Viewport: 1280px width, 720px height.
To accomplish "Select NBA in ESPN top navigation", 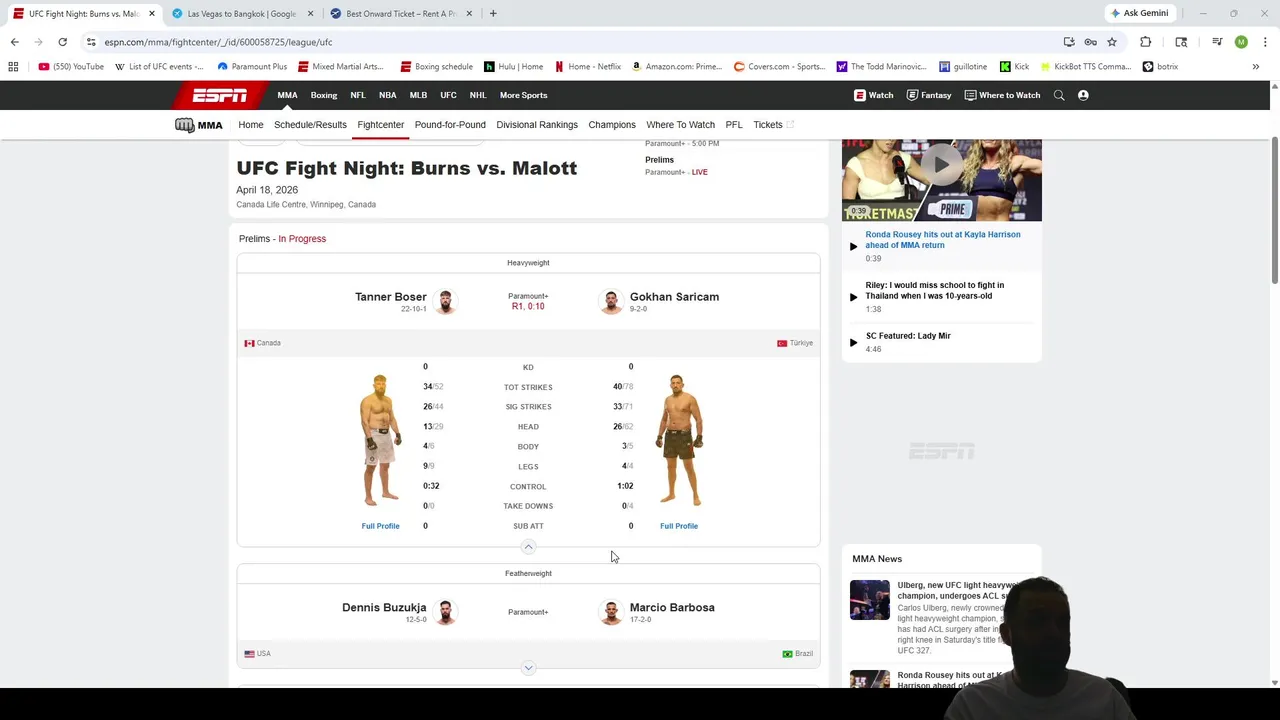I will [x=388, y=95].
